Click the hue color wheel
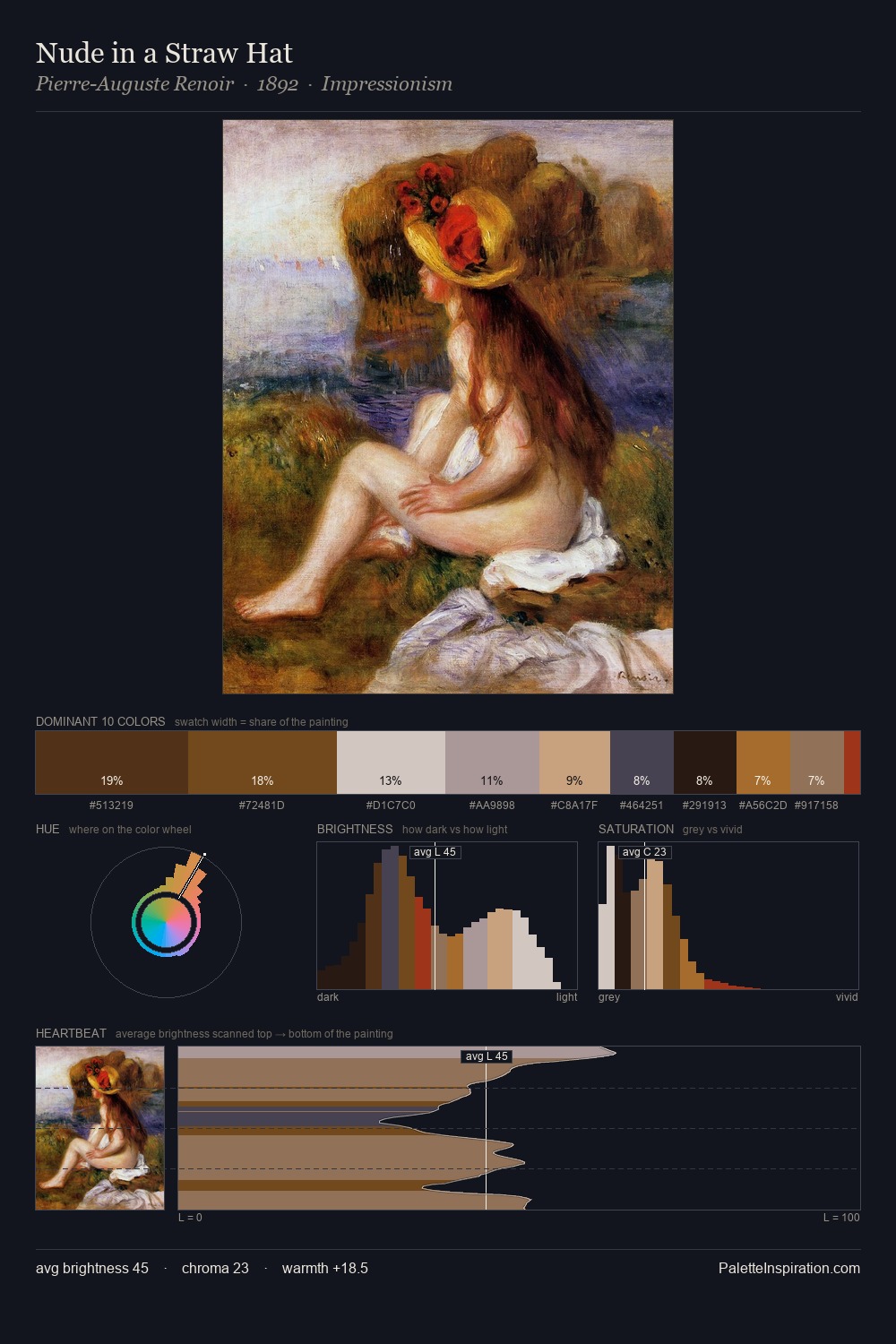896x1344 pixels. [x=166, y=922]
